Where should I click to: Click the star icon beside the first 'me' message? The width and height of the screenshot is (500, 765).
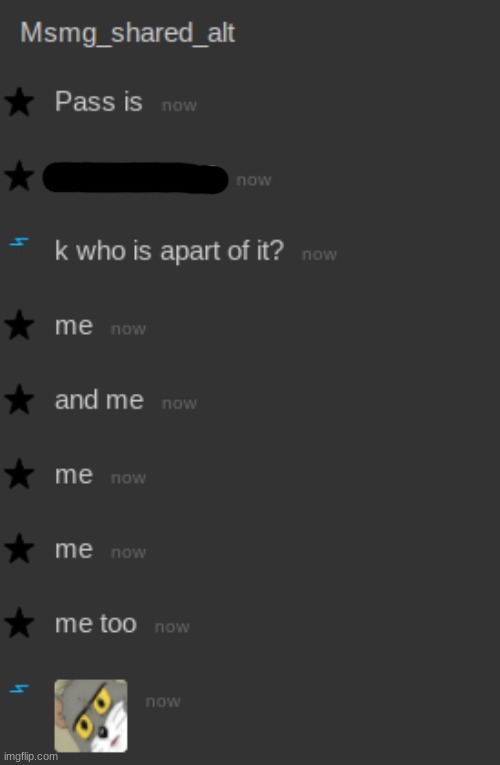pos(19,325)
